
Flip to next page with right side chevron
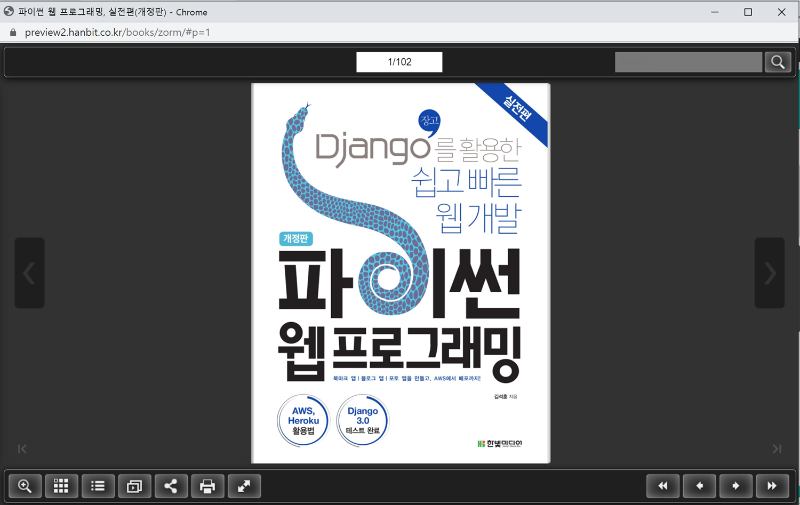click(769, 273)
